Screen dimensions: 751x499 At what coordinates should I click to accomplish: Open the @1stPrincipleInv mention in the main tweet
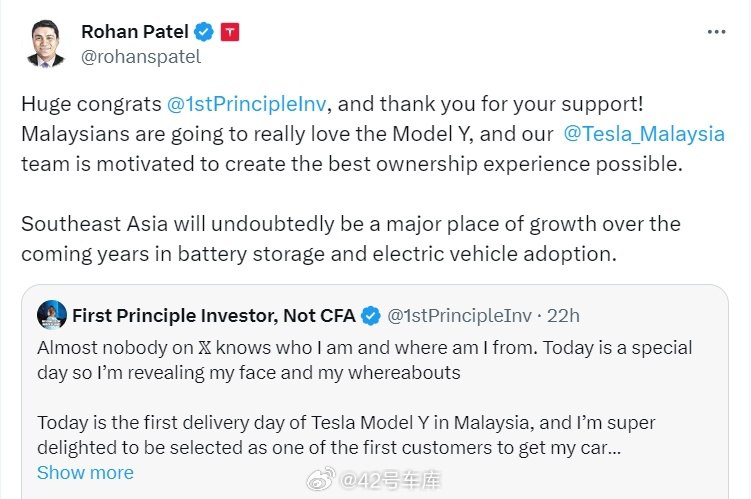[x=247, y=104]
